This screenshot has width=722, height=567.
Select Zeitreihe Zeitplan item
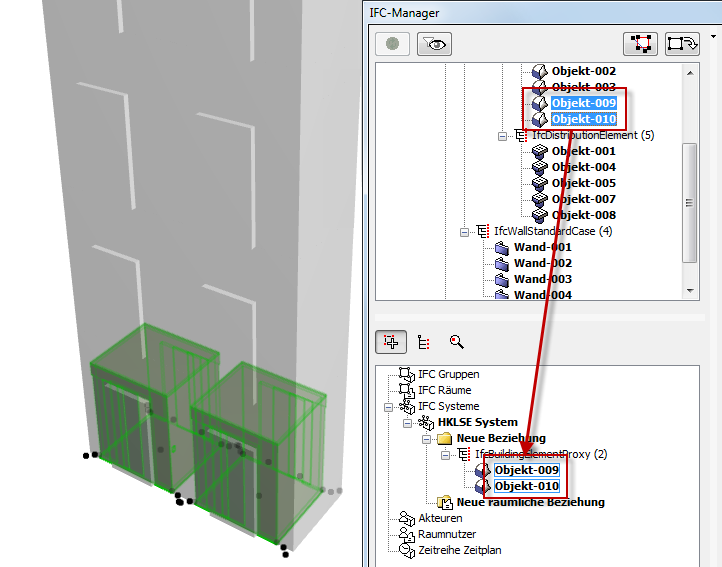pos(460,550)
